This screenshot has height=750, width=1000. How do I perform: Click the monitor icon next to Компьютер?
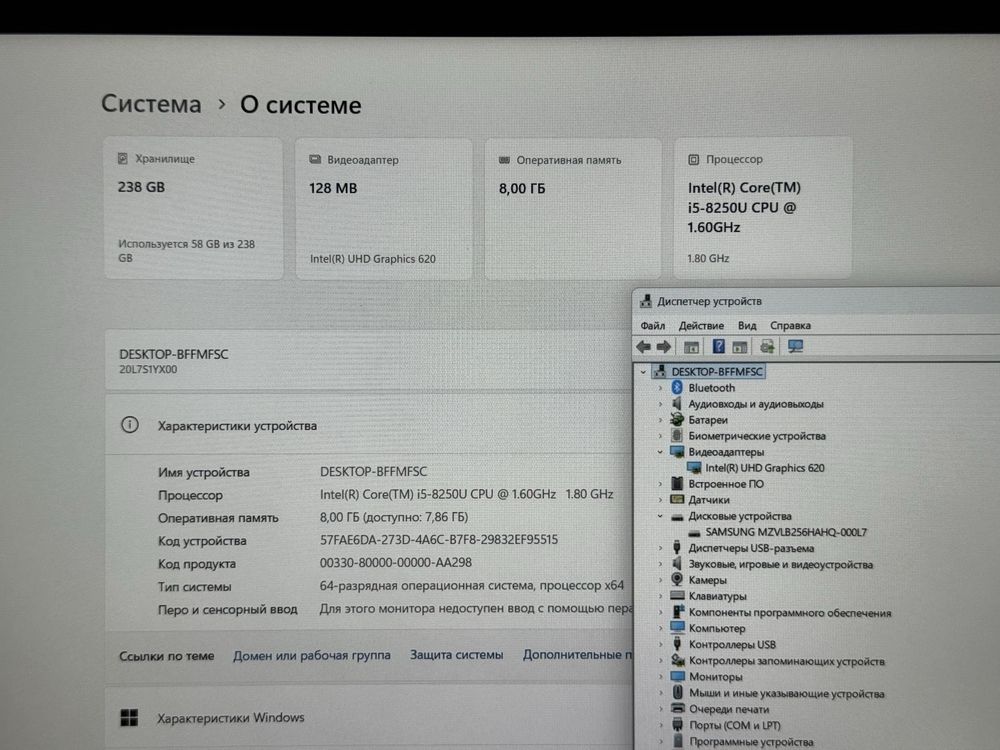[677, 628]
